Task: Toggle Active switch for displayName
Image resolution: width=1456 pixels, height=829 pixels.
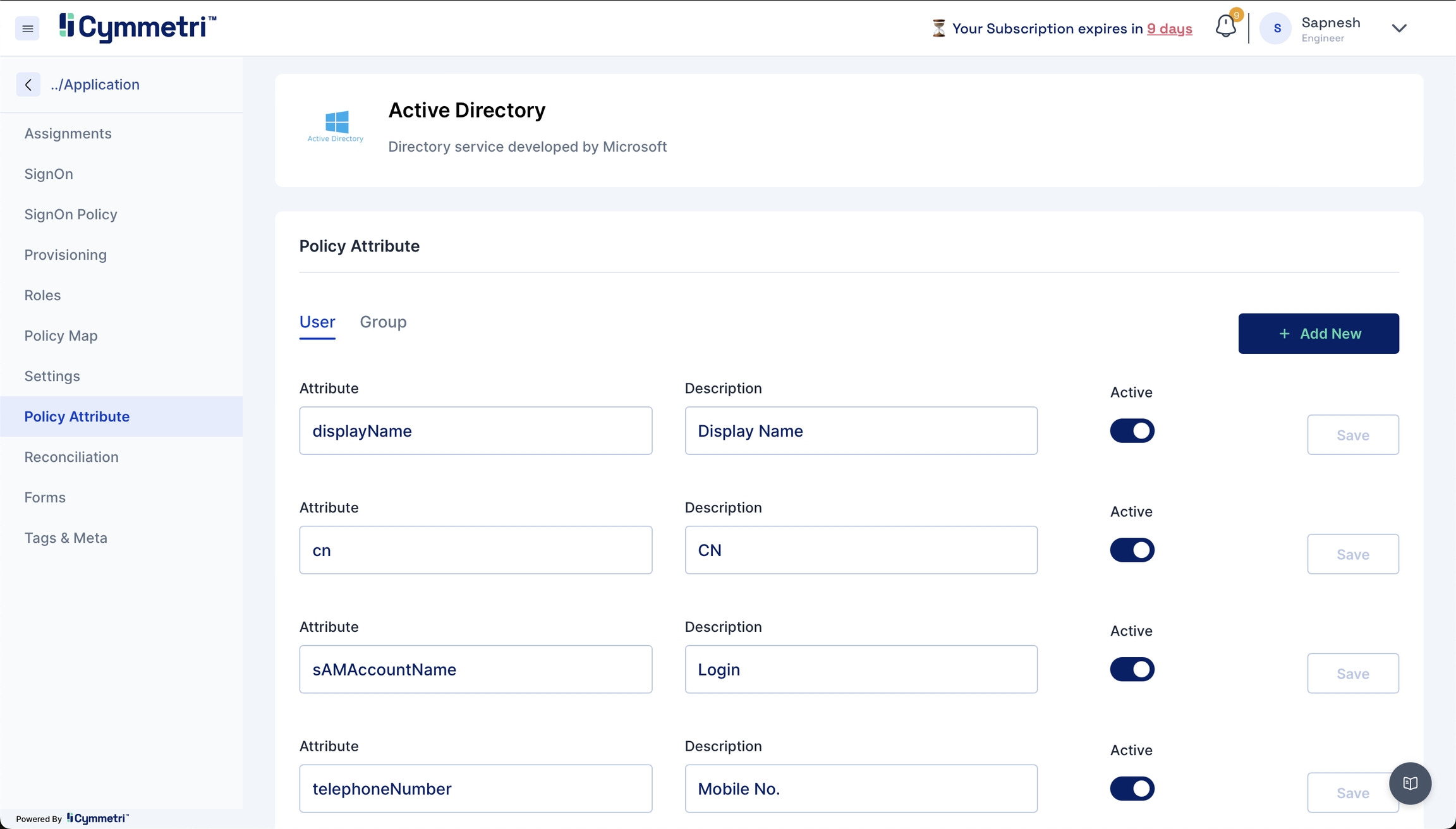Action: [1132, 431]
